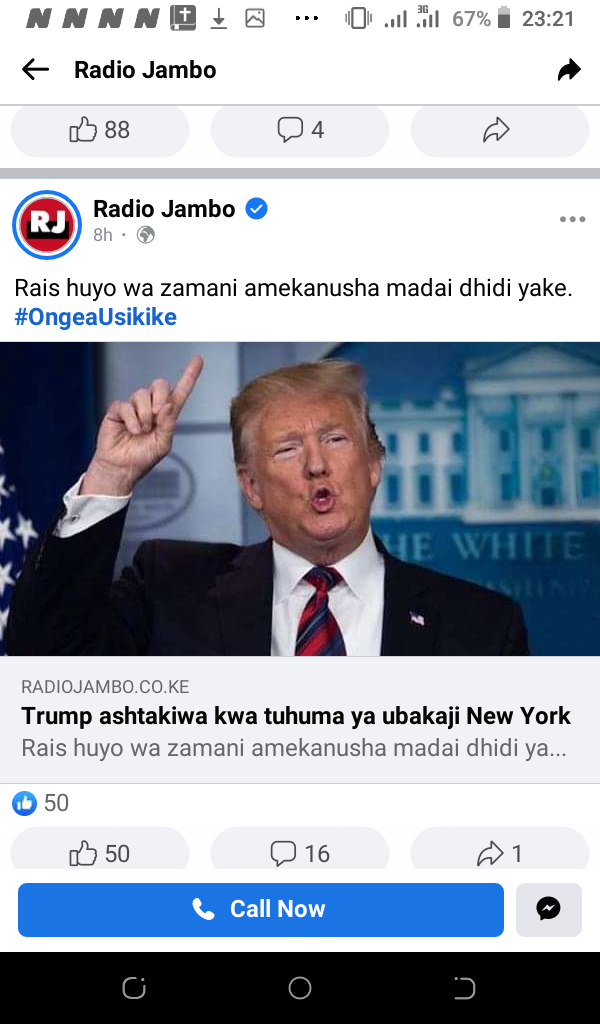Like the Trump article post with 50 likes
The image size is (600, 1024).
[100, 853]
